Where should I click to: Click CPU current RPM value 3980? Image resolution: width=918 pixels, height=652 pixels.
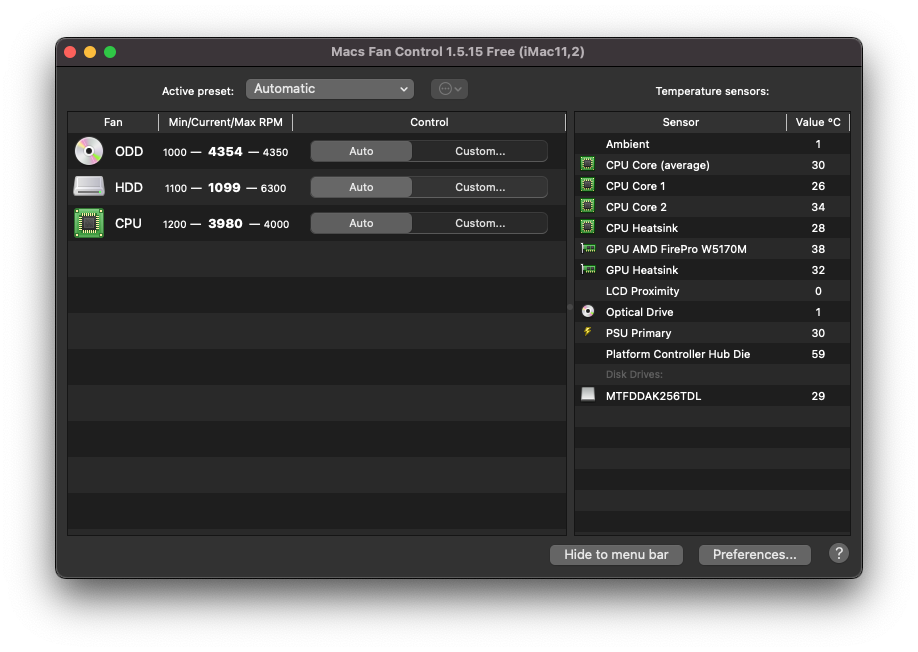(x=225, y=224)
